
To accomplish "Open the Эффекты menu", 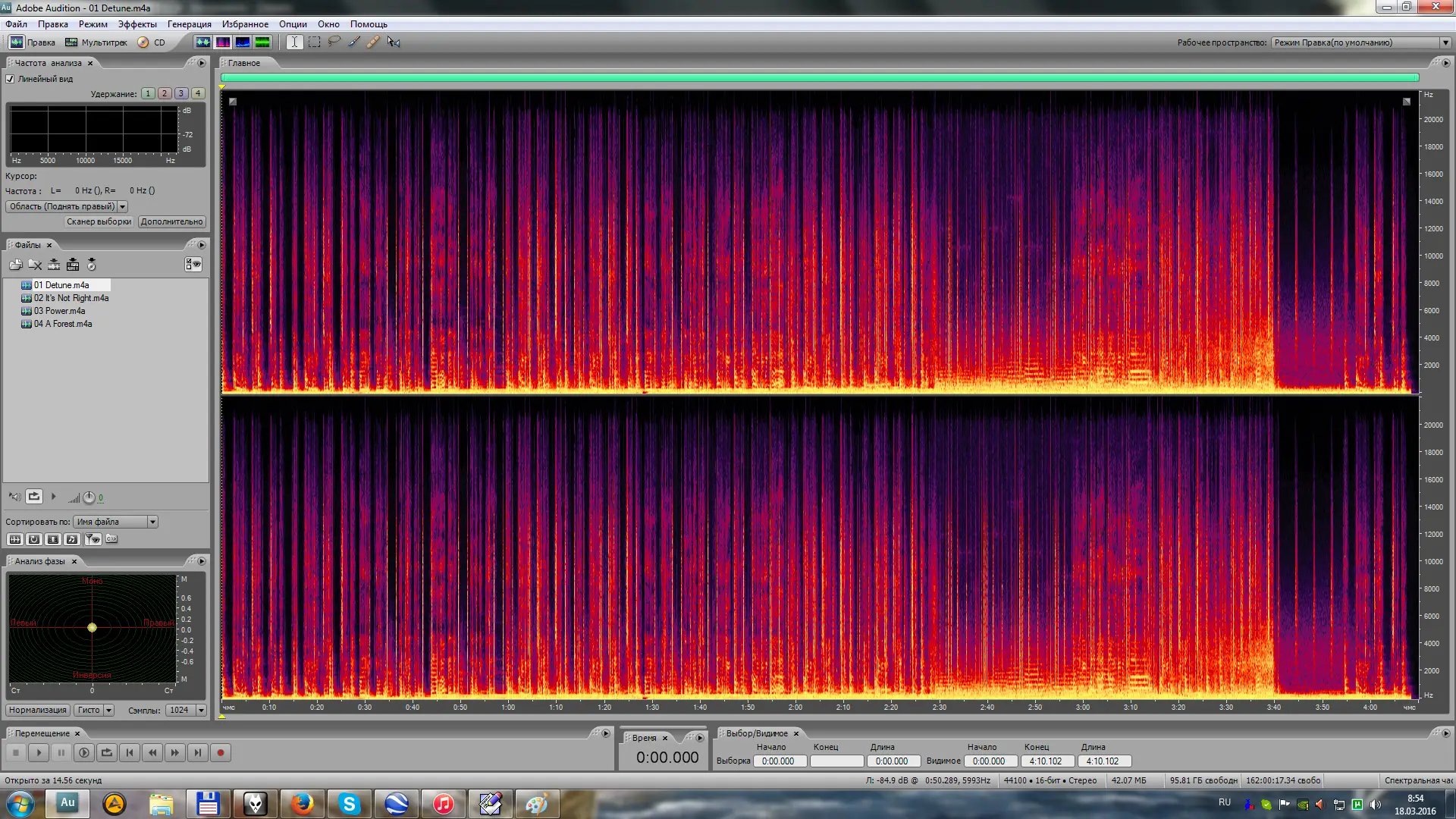I will [136, 24].
